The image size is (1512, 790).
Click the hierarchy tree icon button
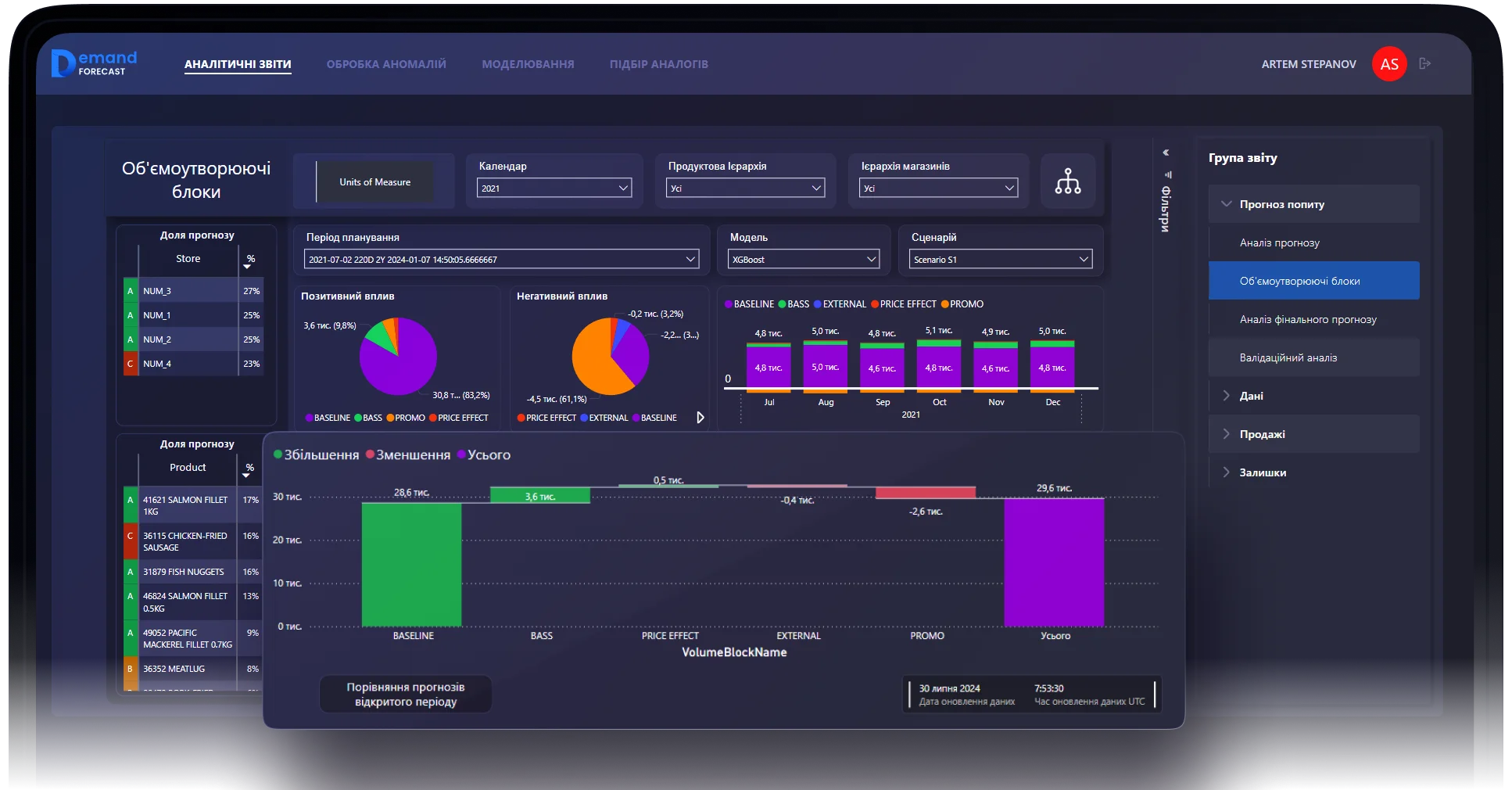[1067, 181]
